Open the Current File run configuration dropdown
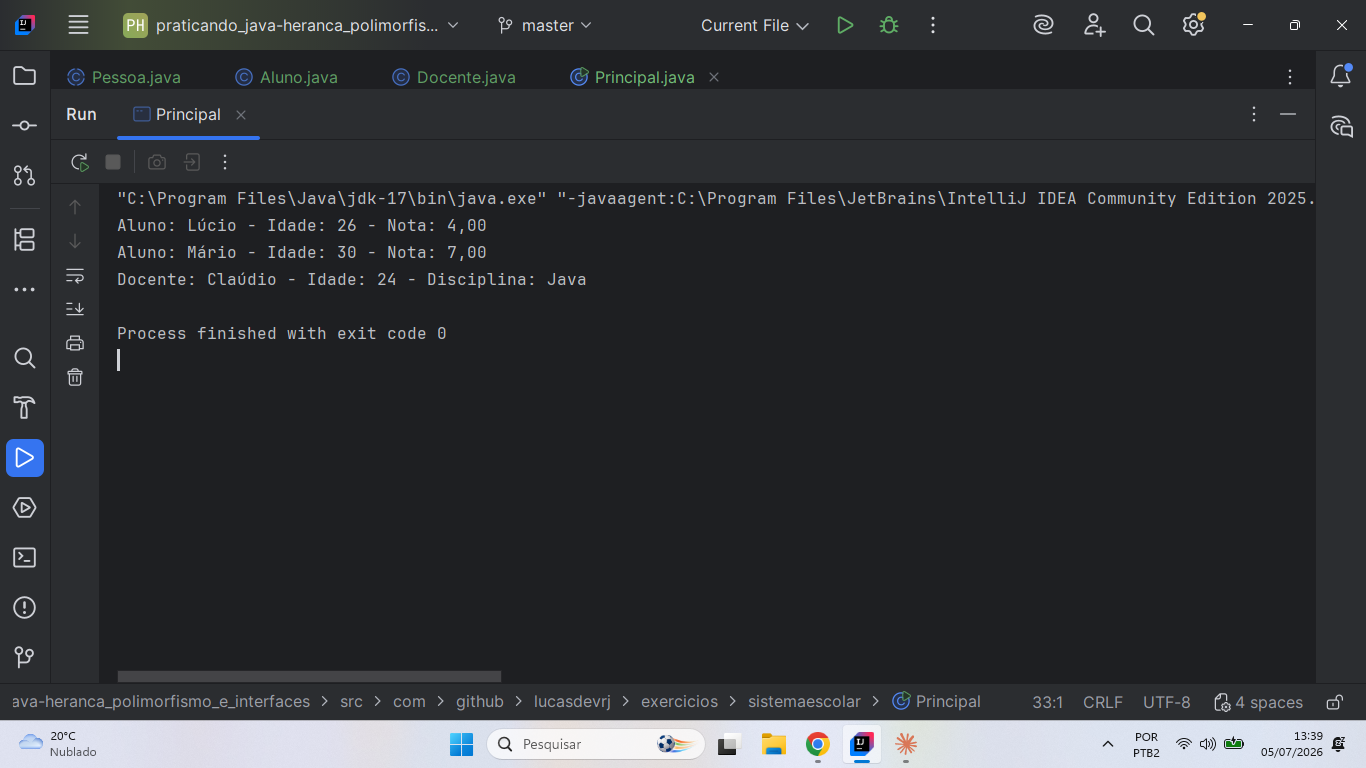The height and width of the screenshot is (768, 1366). point(755,26)
